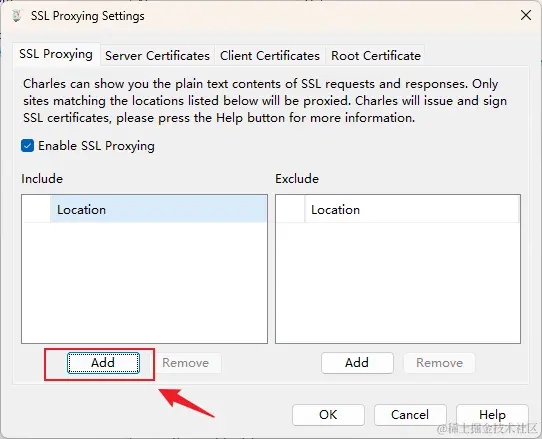Screen dimensions: 542x439
Task: Click the Exclude list Location column header
Action: 412,209
